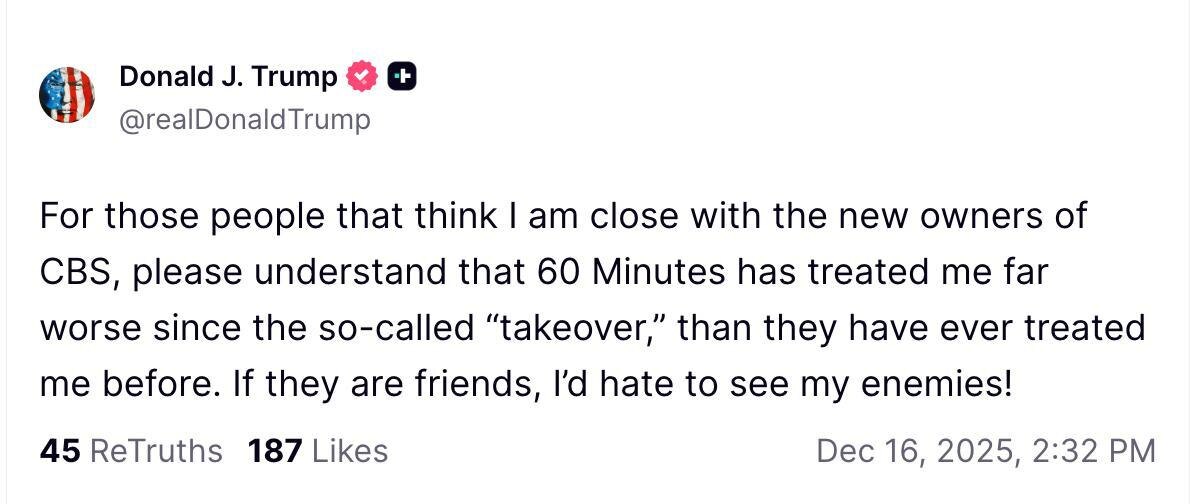Click the number 187 beside Likes
Viewport: 1190px width, 504px height.
(274, 451)
